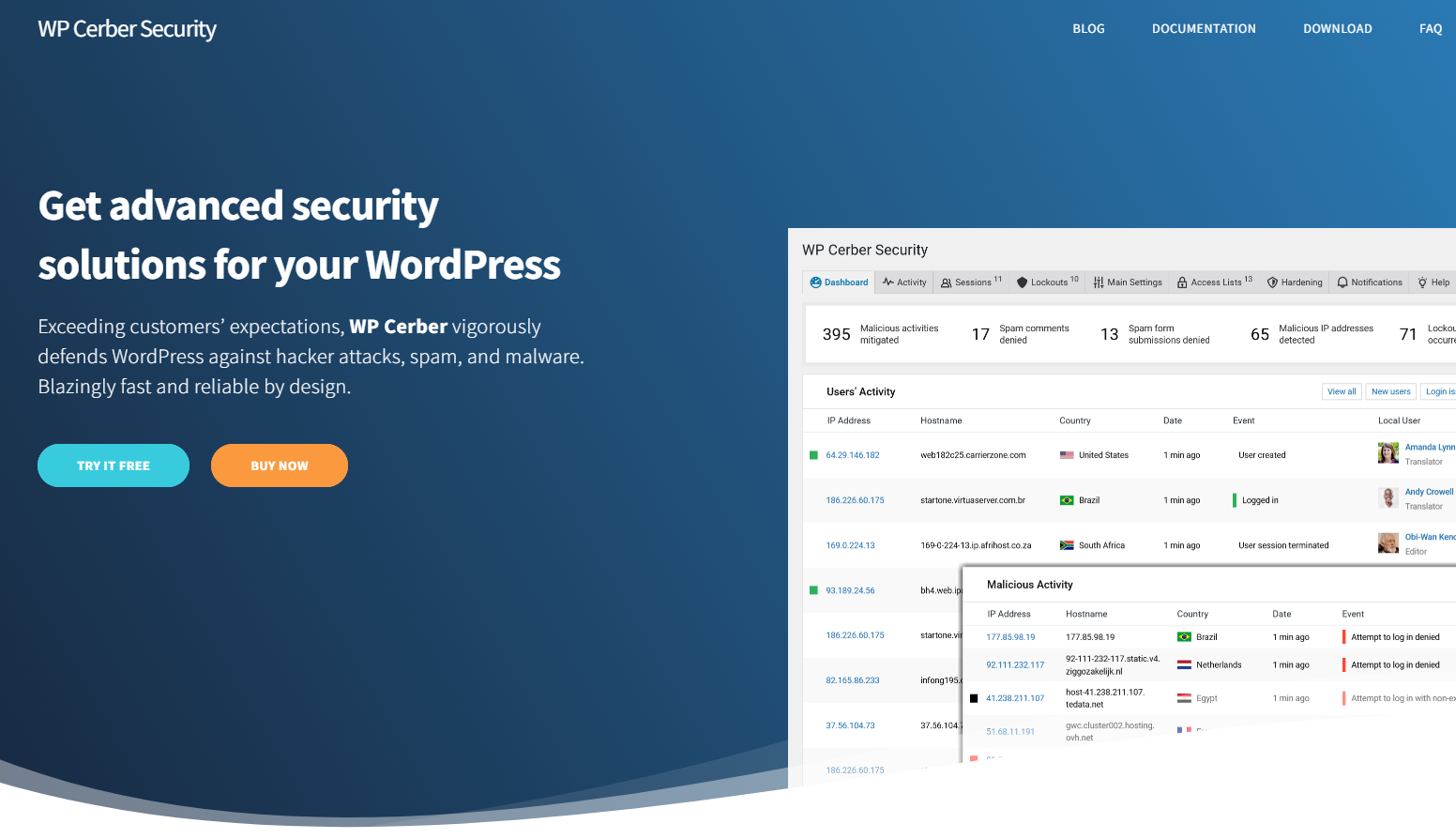
Task: Click the Sessions users icon
Action: coord(947,282)
